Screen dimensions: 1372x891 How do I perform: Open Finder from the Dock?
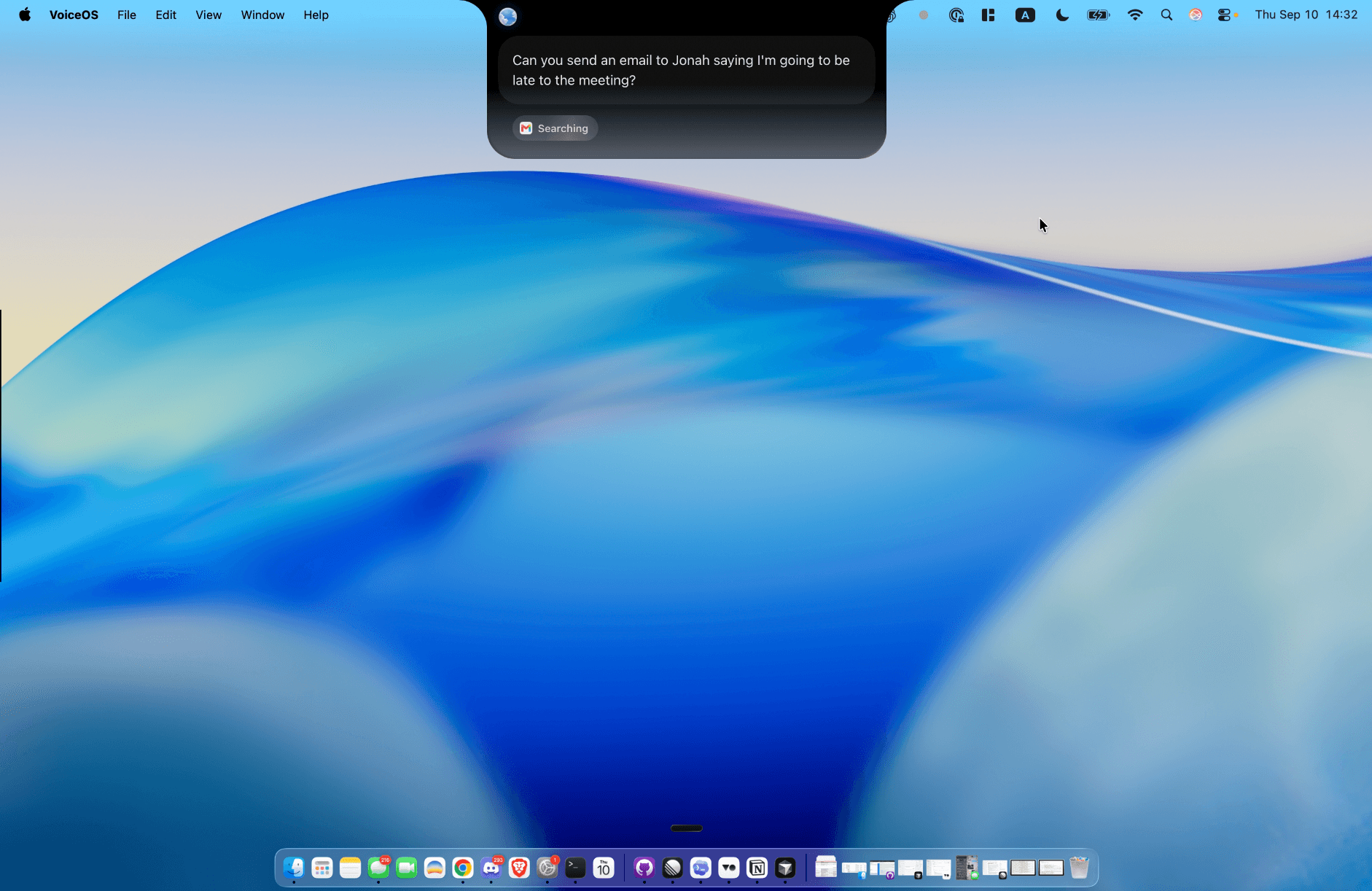click(294, 868)
